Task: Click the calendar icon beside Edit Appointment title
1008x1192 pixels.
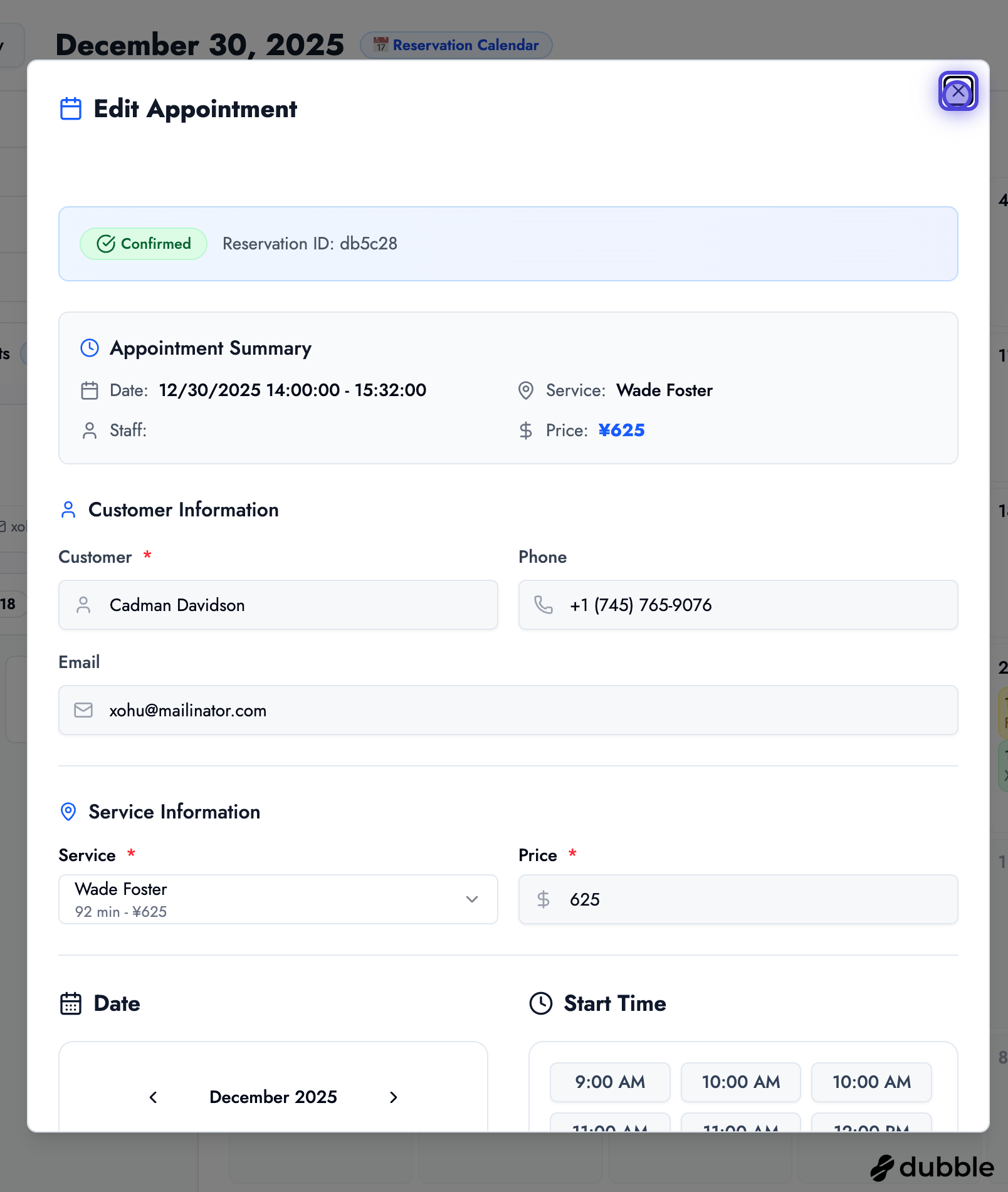Action: point(70,108)
